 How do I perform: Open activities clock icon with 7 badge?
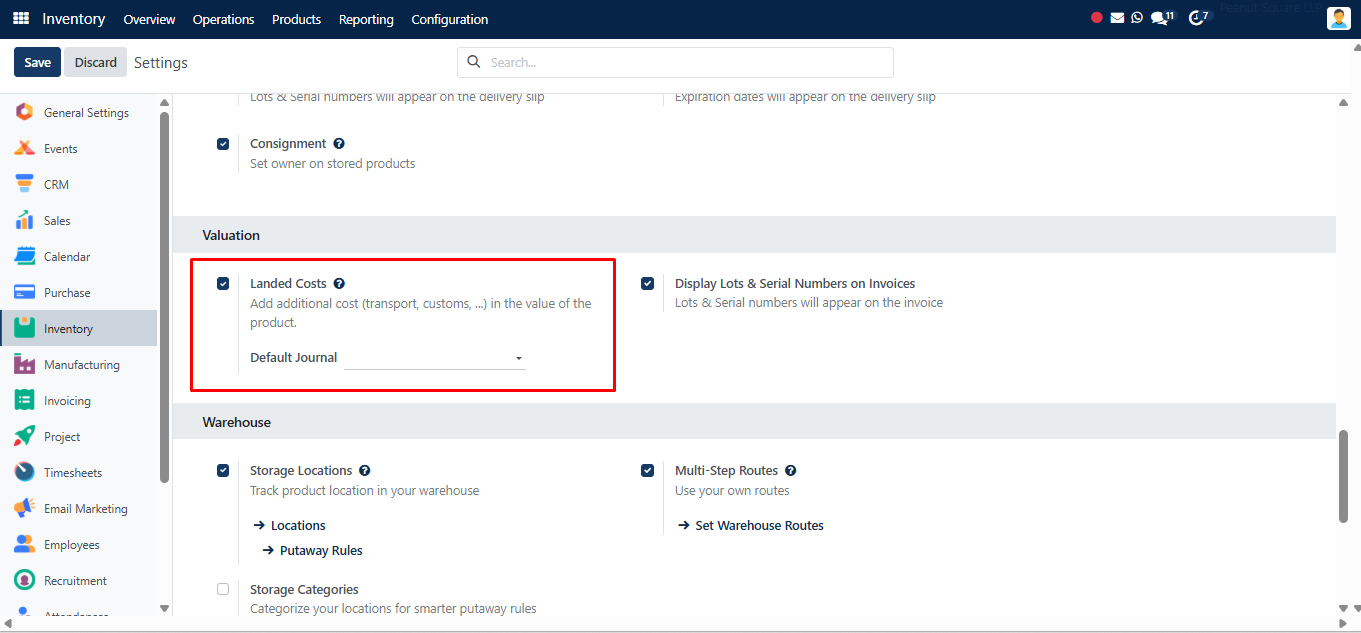pyautogui.click(x=1198, y=18)
